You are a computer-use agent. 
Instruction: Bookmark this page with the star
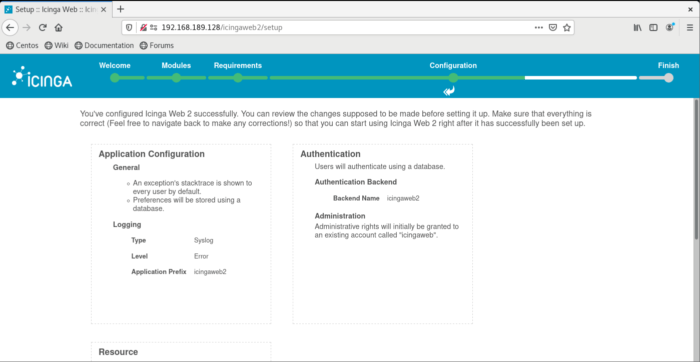click(567, 28)
